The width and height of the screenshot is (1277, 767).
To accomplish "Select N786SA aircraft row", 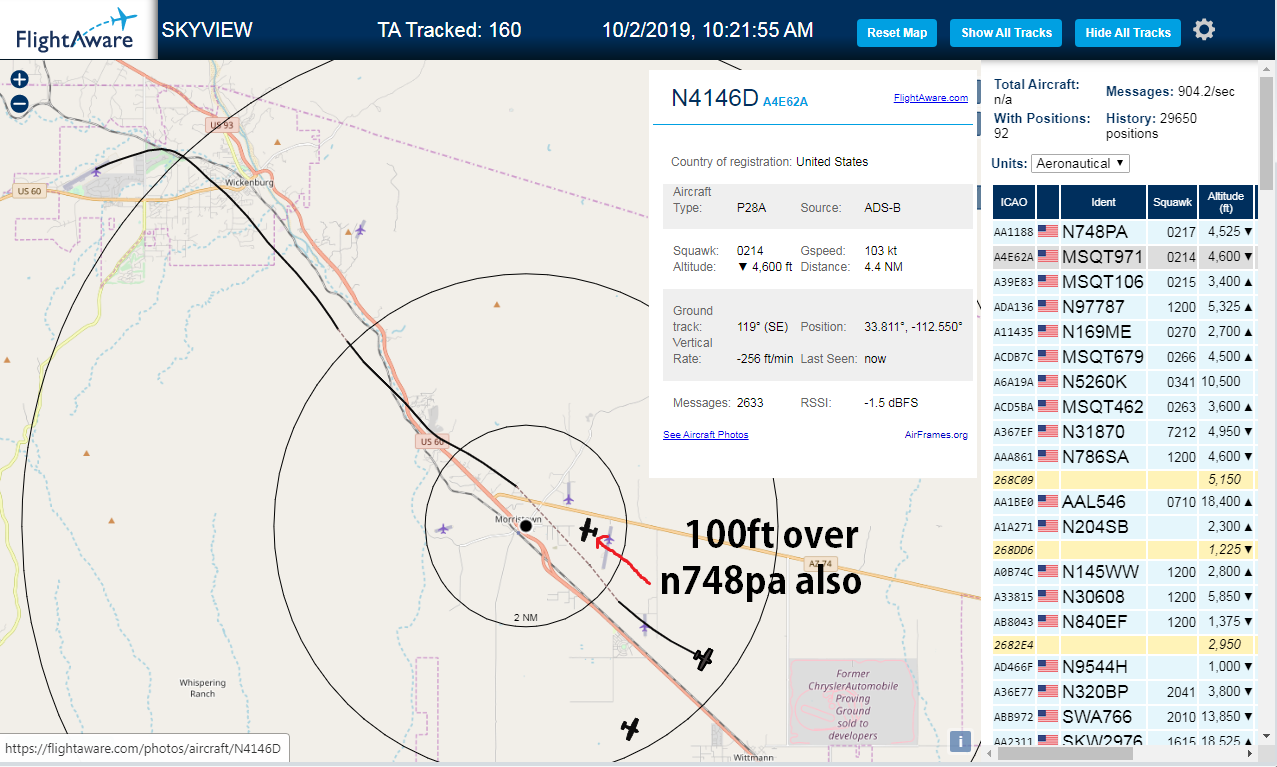I will [x=1124, y=456].
